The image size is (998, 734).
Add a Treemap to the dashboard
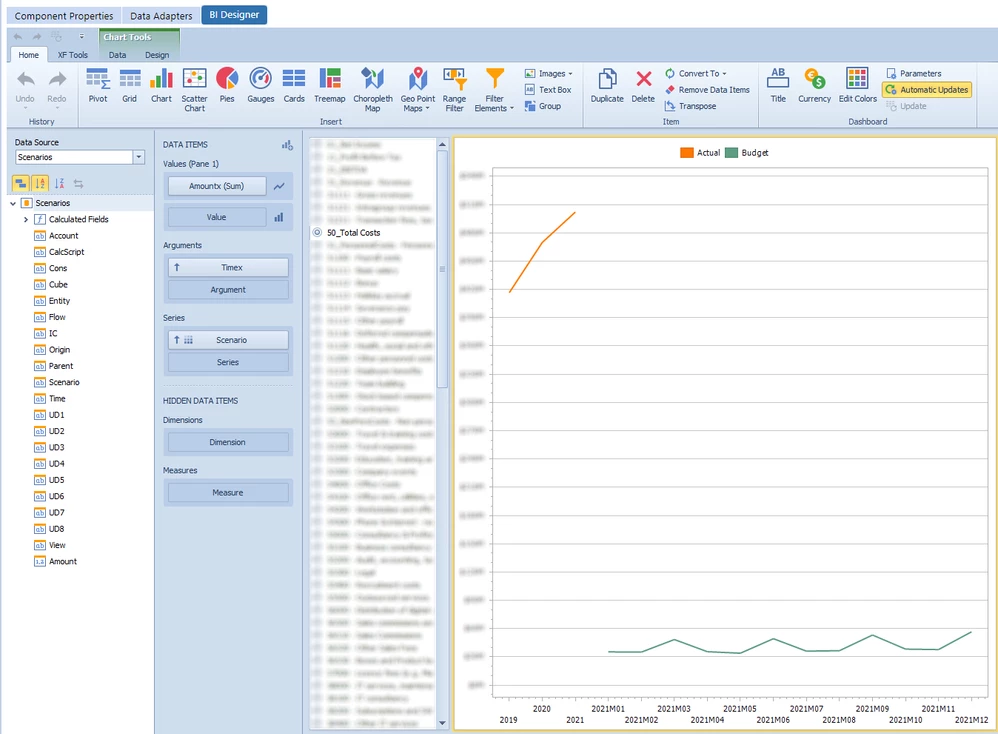(329, 85)
